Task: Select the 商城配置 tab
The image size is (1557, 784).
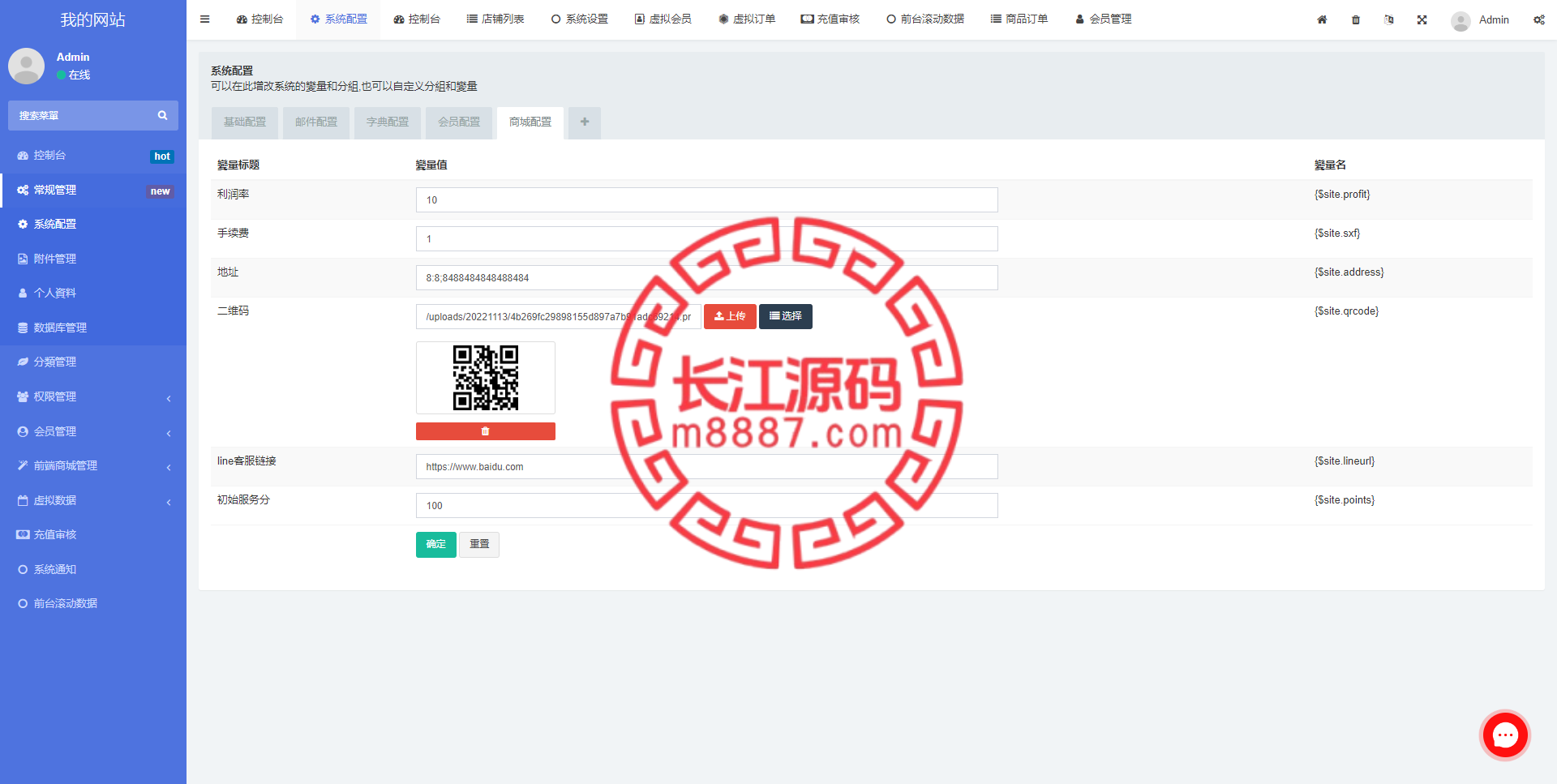Action: click(x=530, y=122)
